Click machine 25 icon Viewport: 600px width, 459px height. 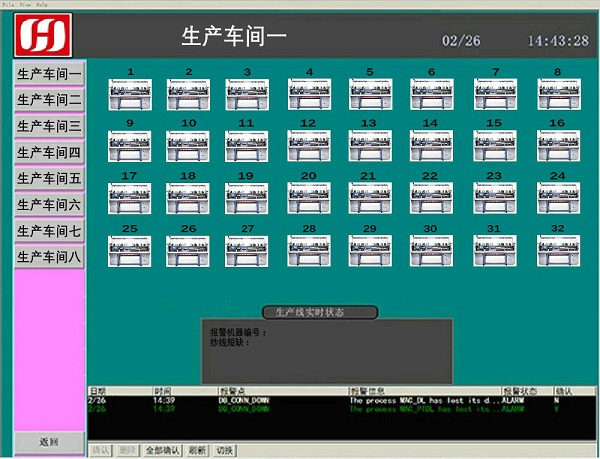[x=129, y=250]
